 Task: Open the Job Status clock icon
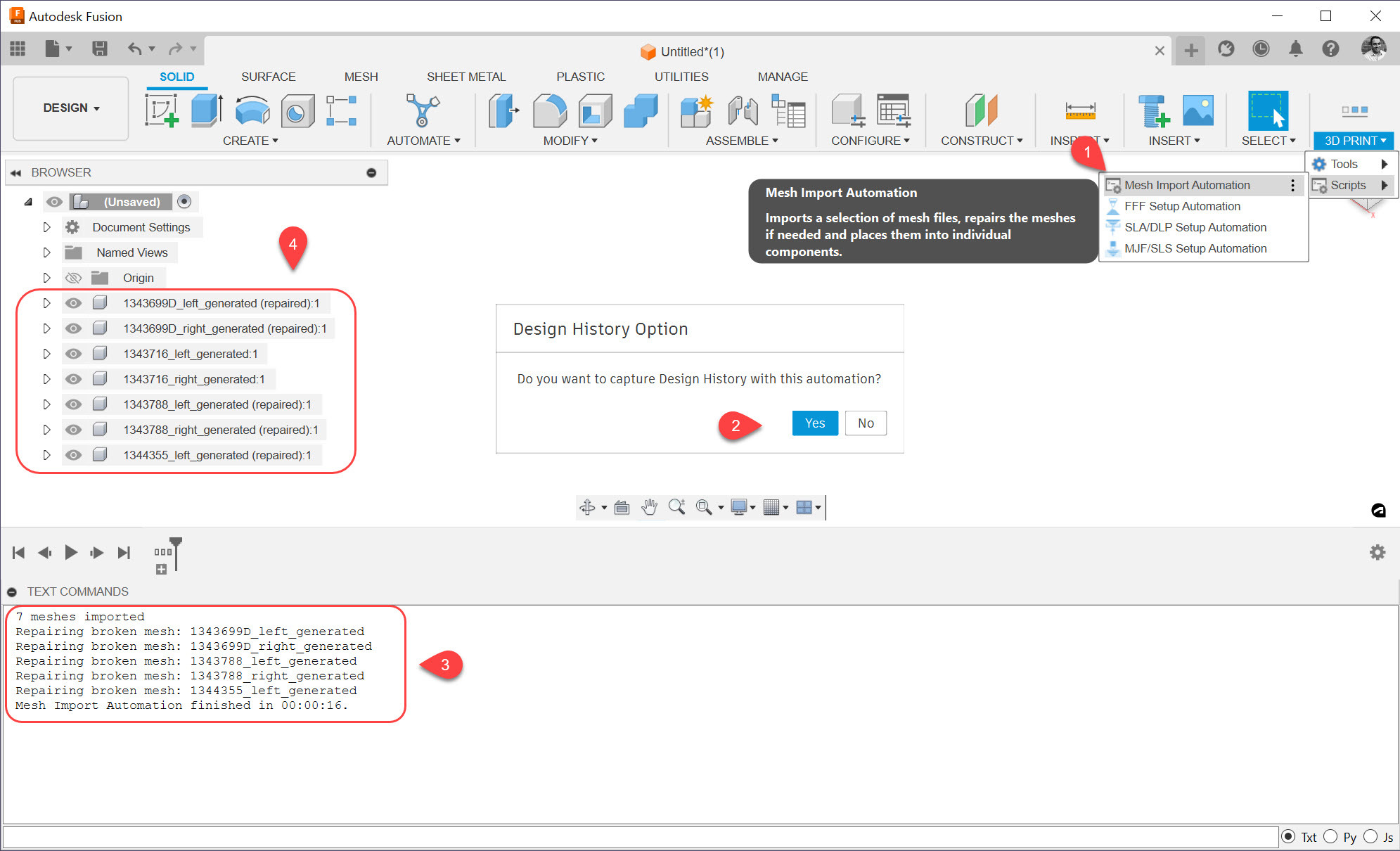(1261, 49)
